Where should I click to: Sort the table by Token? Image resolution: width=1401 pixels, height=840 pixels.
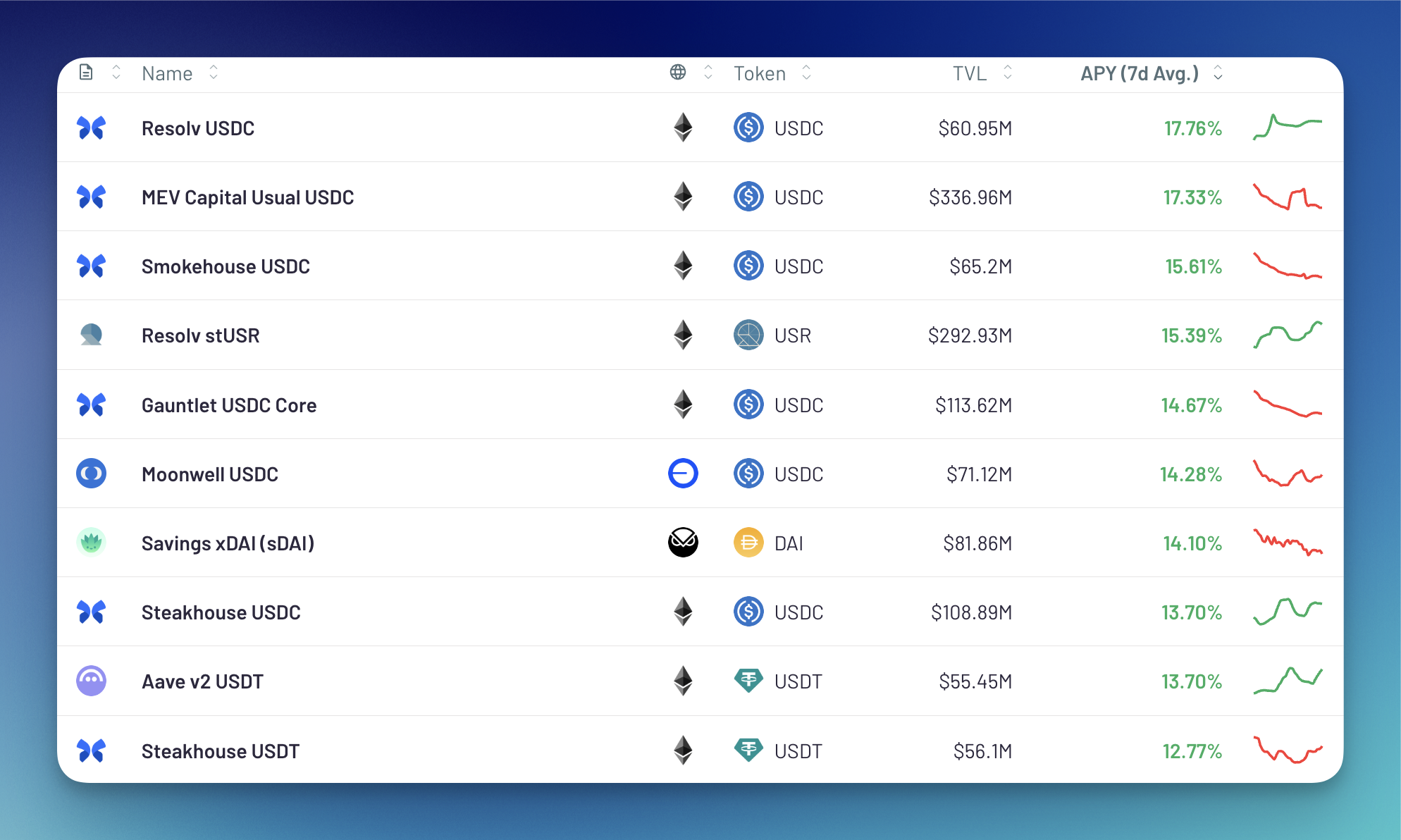point(760,73)
